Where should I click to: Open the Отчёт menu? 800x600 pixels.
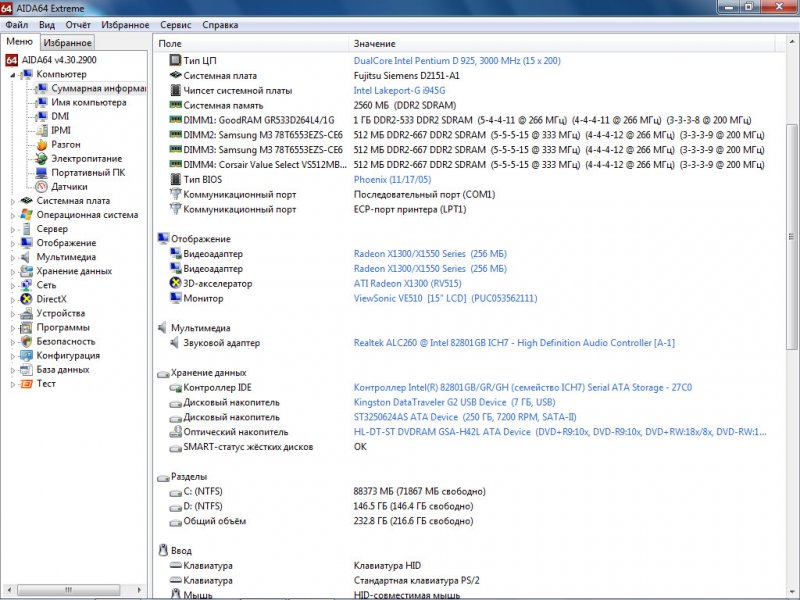(x=77, y=24)
